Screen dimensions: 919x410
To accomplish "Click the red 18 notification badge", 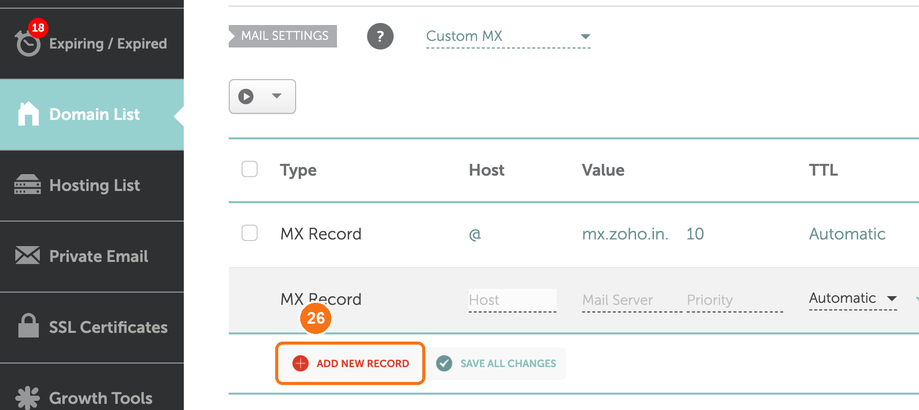I will click(38, 28).
